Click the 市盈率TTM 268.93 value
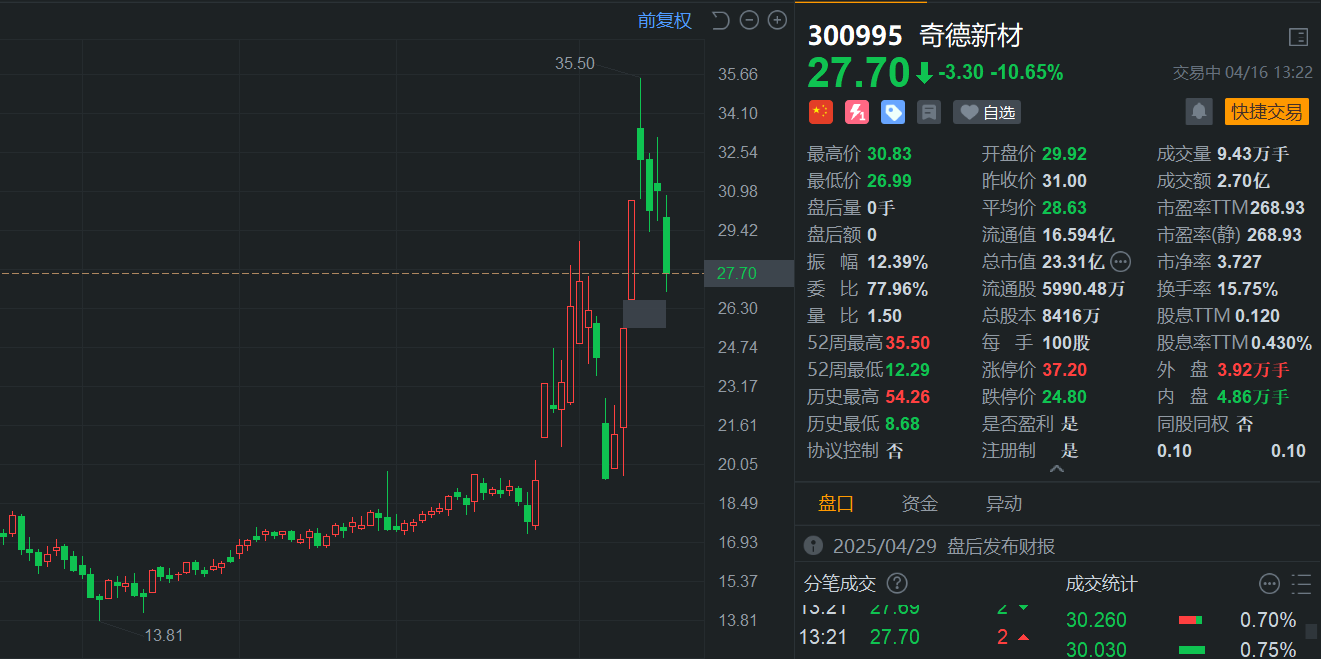This screenshot has width=1321, height=659. (1276, 208)
